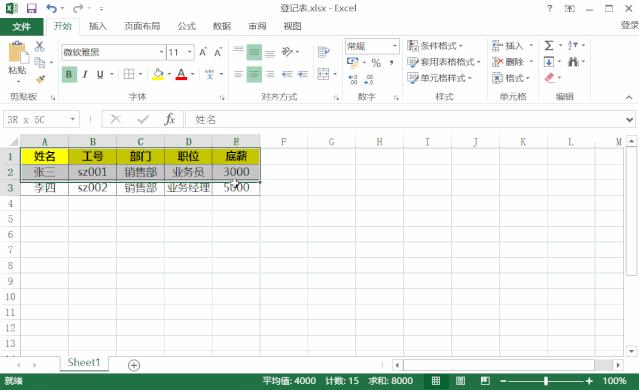Apply red font color A
The height and width of the screenshot is (390, 639).
pyautogui.click(x=181, y=74)
